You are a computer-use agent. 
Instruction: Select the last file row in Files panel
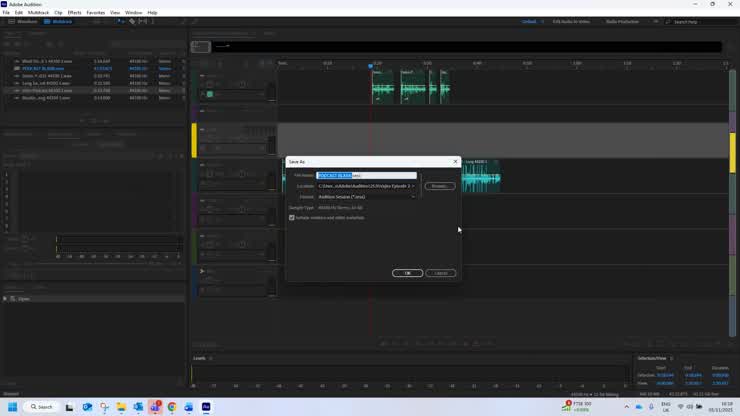(x=94, y=98)
